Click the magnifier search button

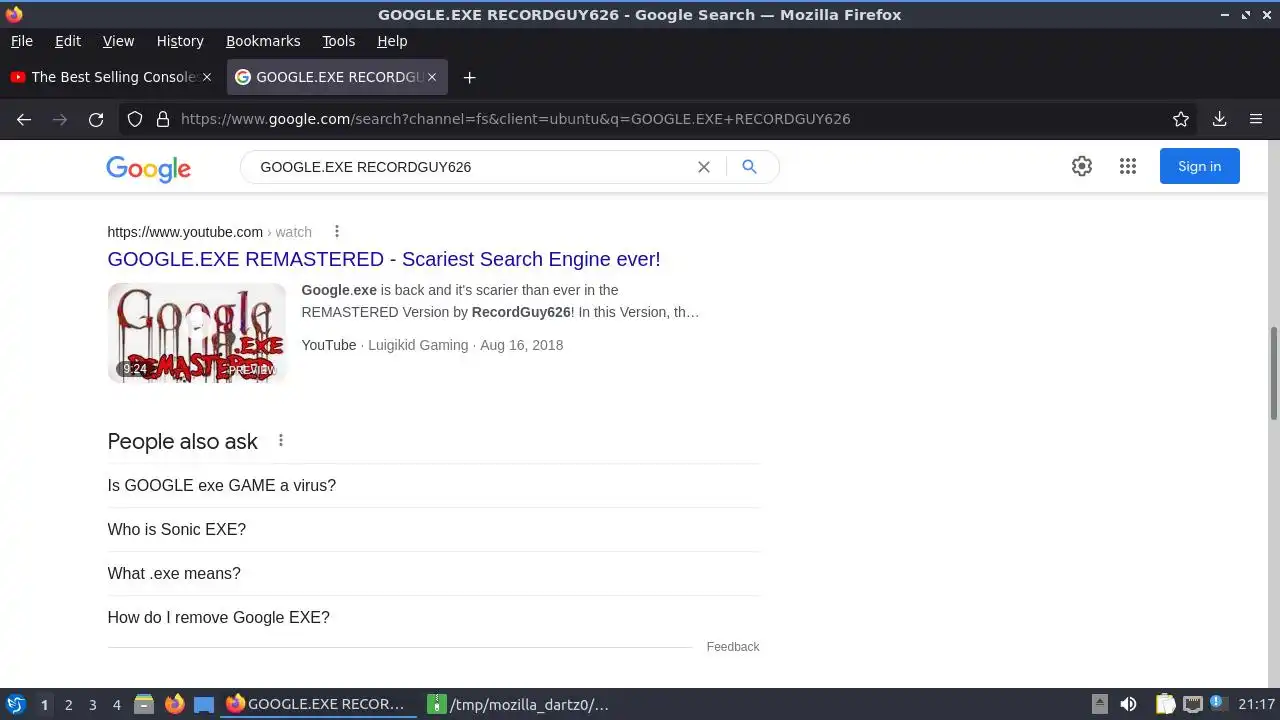[x=749, y=167]
